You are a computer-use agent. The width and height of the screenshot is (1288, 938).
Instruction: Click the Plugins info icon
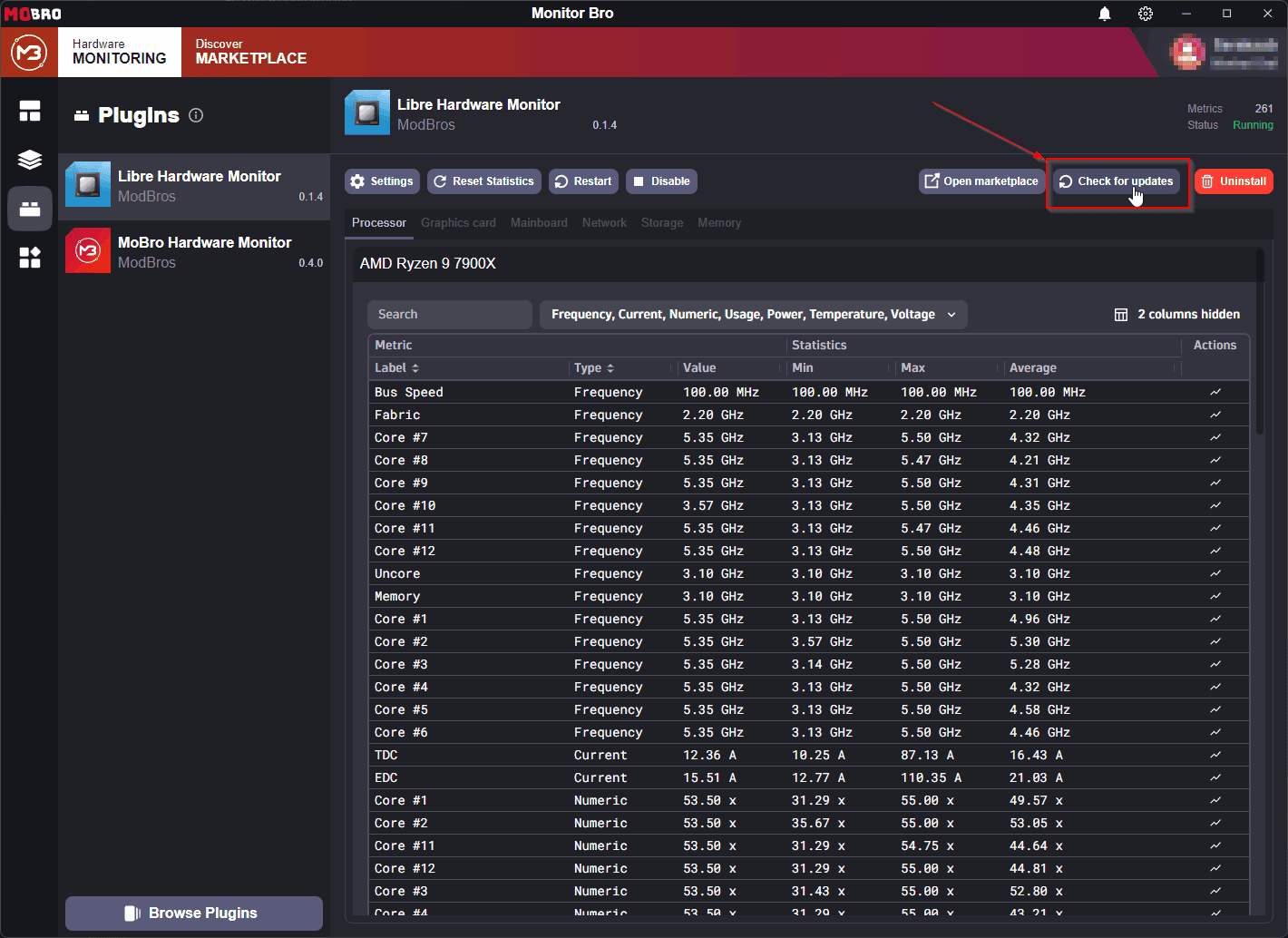tap(196, 115)
